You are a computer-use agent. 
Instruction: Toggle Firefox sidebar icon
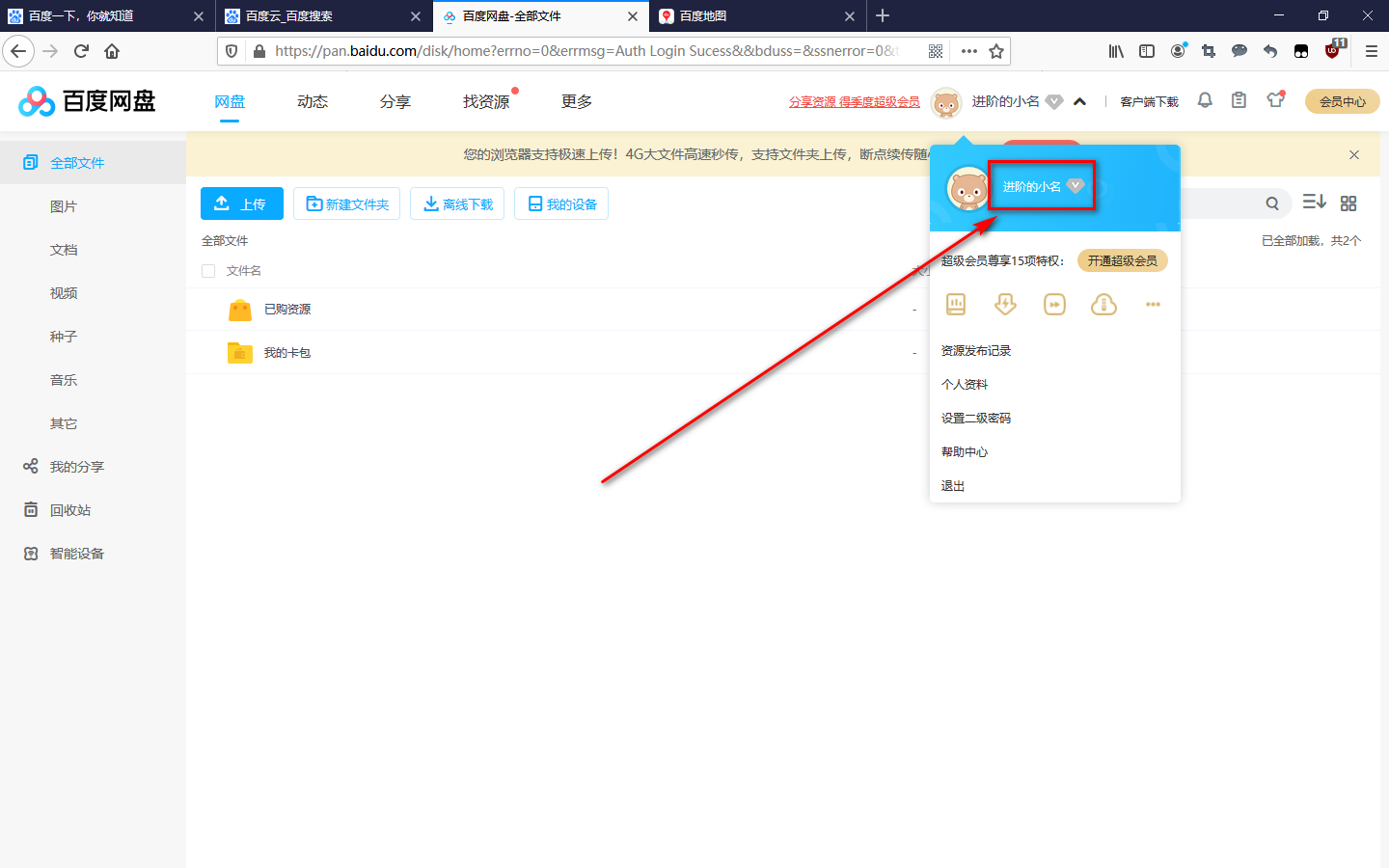[1147, 51]
